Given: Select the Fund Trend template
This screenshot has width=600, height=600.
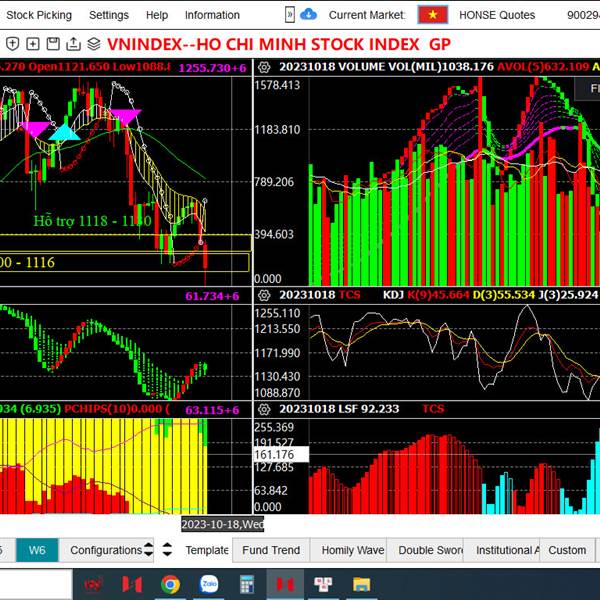Looking at the screenshot, I should 271,550.
